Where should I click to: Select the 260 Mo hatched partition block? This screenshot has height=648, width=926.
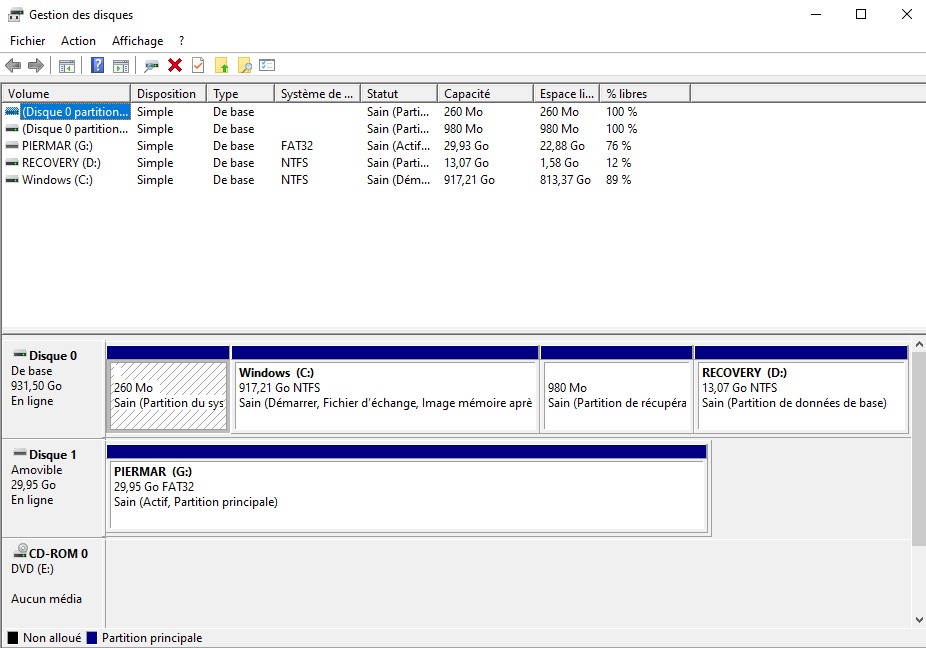[168, 389]
